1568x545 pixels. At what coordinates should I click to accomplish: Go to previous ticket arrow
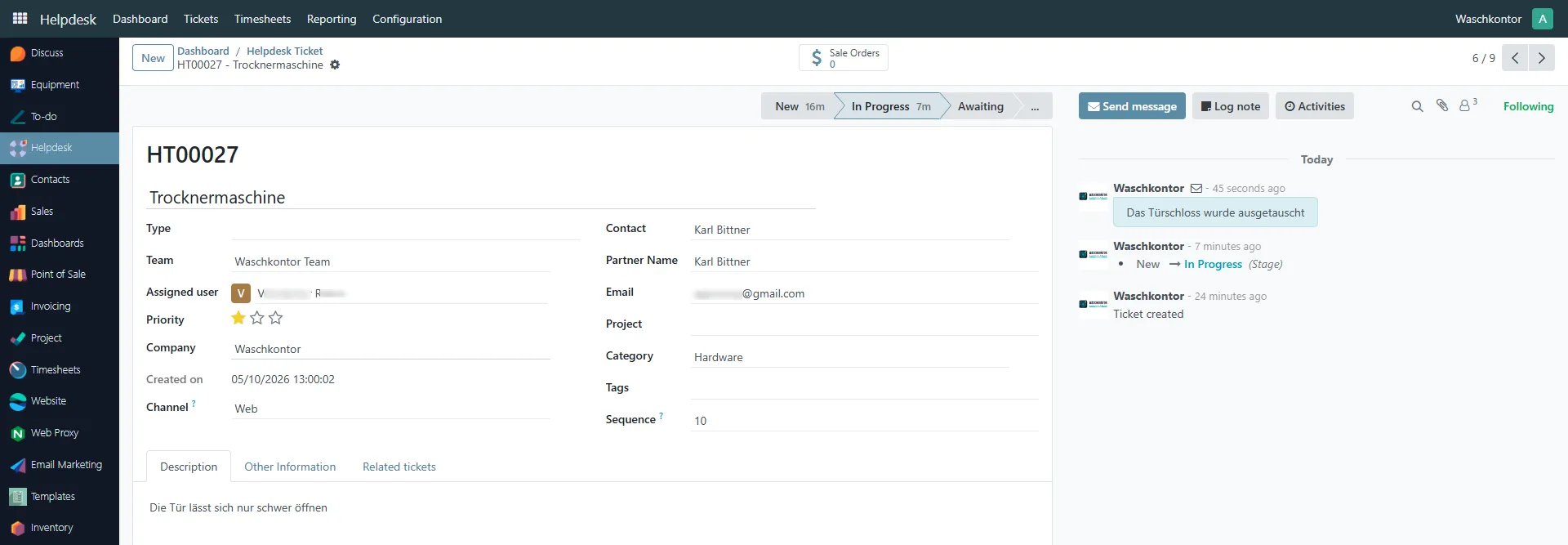pyautogui.click(x=1515, y=58)
